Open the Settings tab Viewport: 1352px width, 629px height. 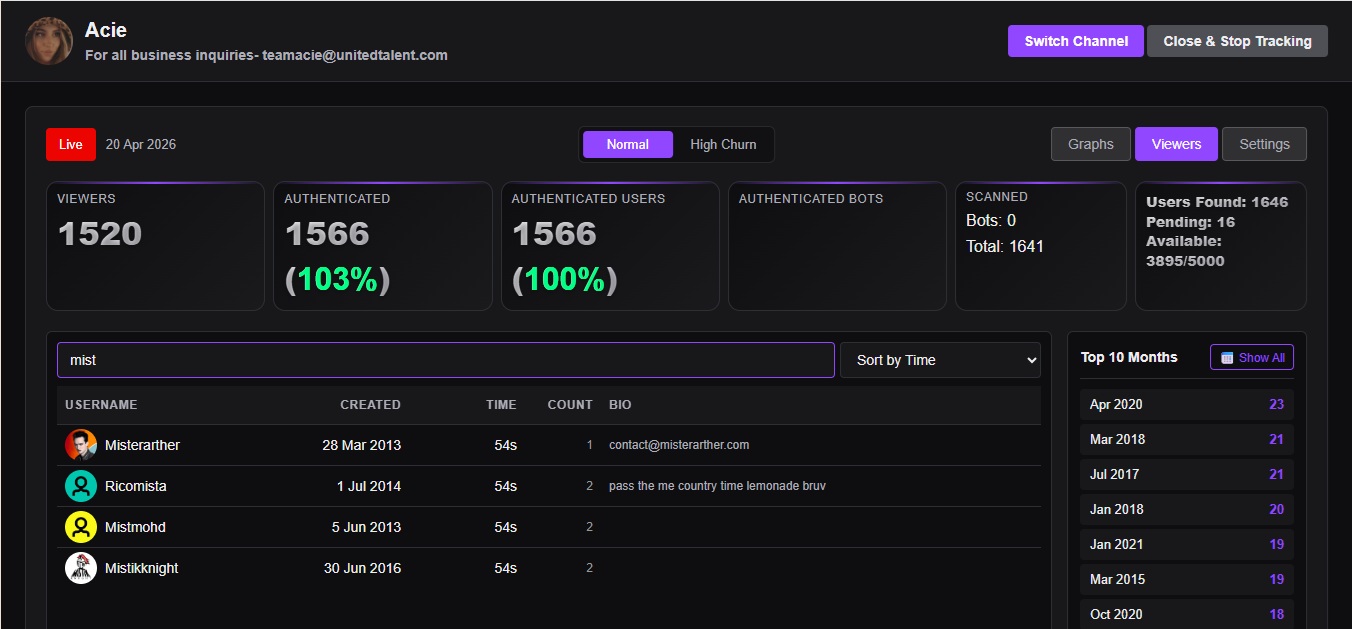(x=1264, y=144)
